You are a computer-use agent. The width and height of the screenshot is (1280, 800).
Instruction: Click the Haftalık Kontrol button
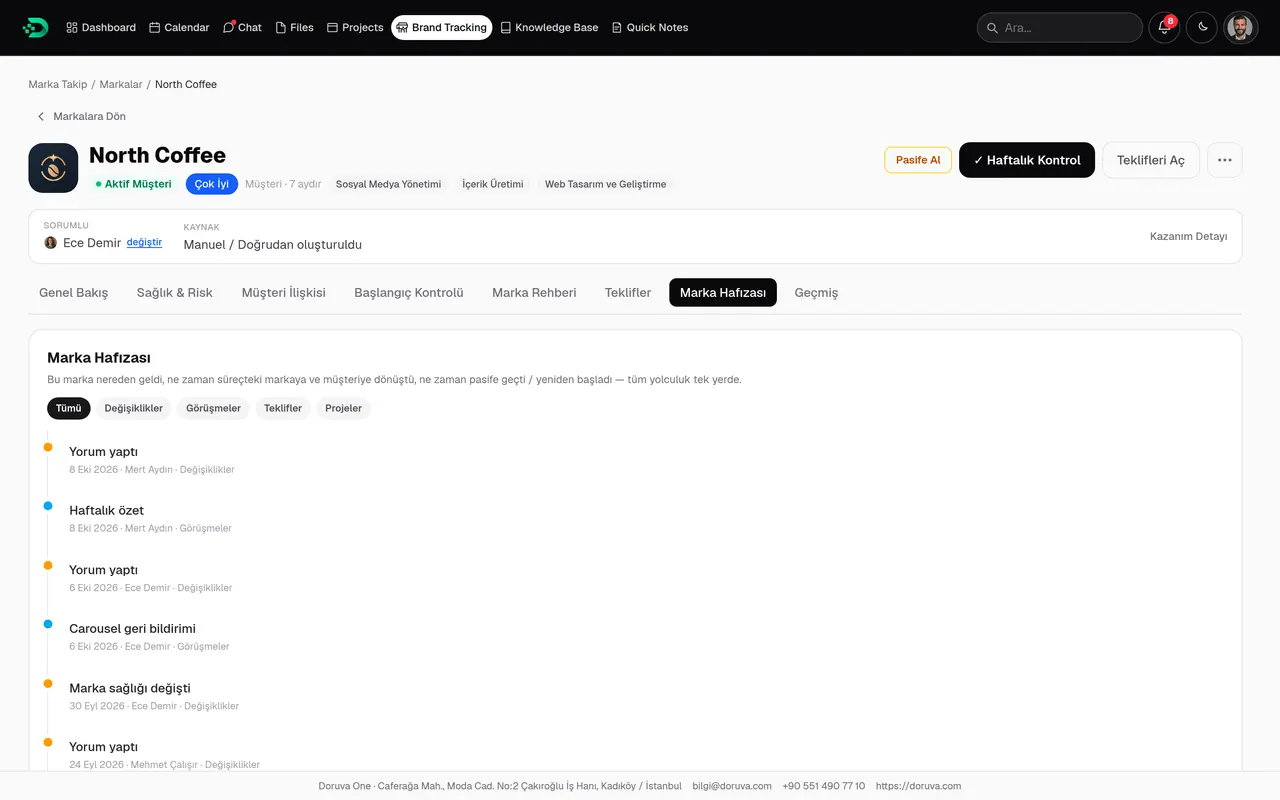(x=1027, y=160)
